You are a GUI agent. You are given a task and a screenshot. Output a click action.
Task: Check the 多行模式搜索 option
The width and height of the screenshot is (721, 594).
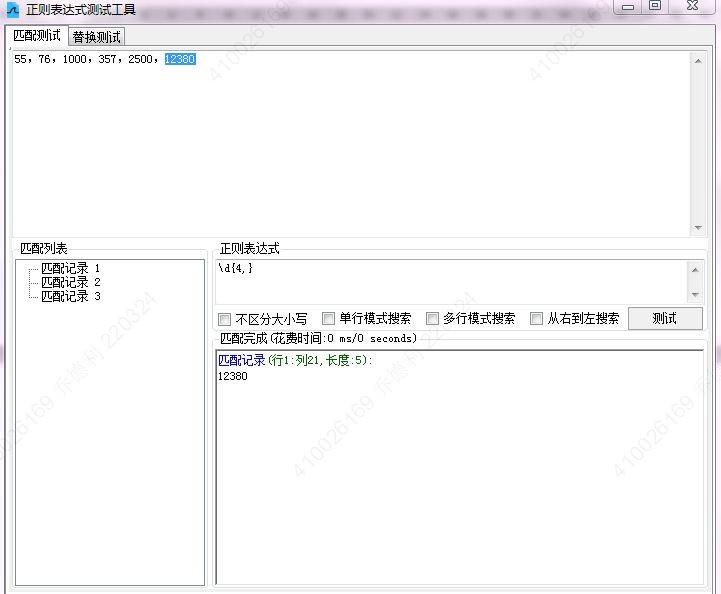pos(432,318)
